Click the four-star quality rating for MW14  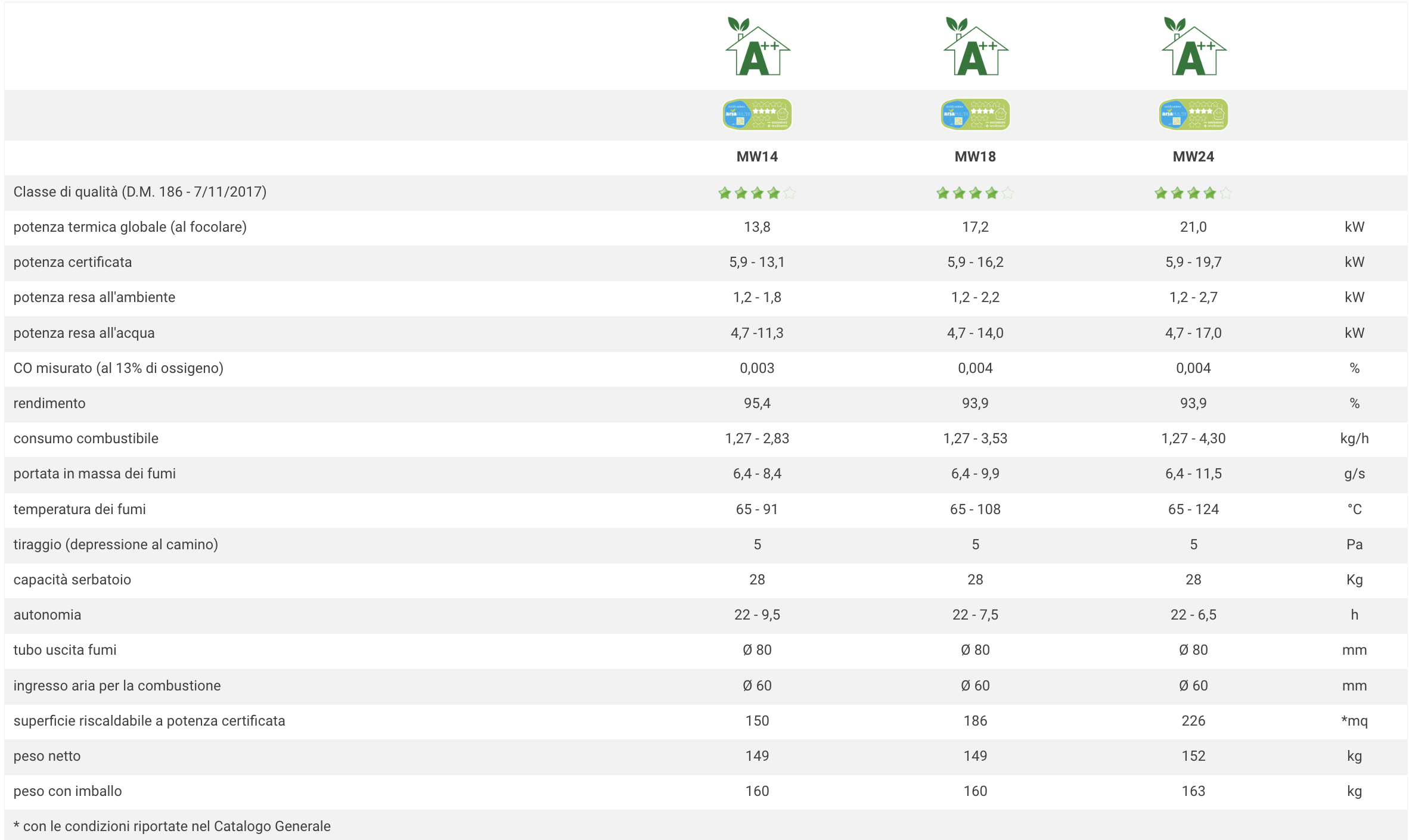(757, 193)
